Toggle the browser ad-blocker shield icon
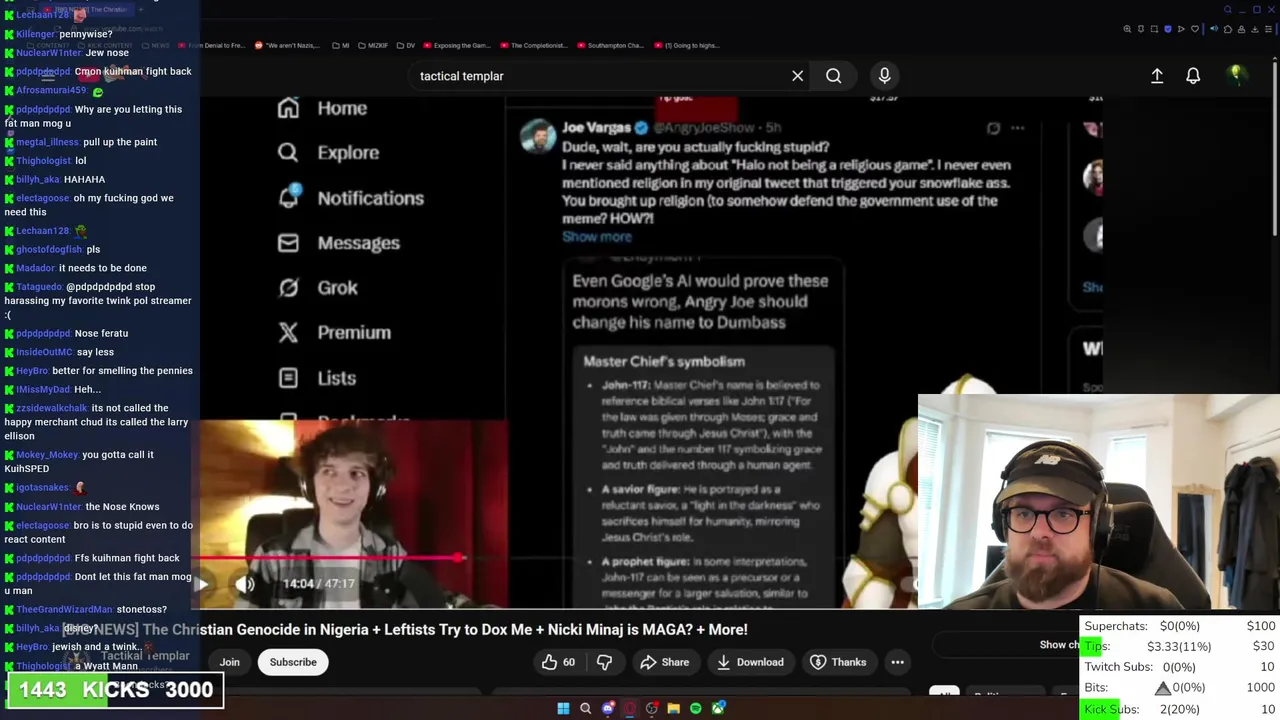Screen dimensions: 1280x720 [1168, 29]
